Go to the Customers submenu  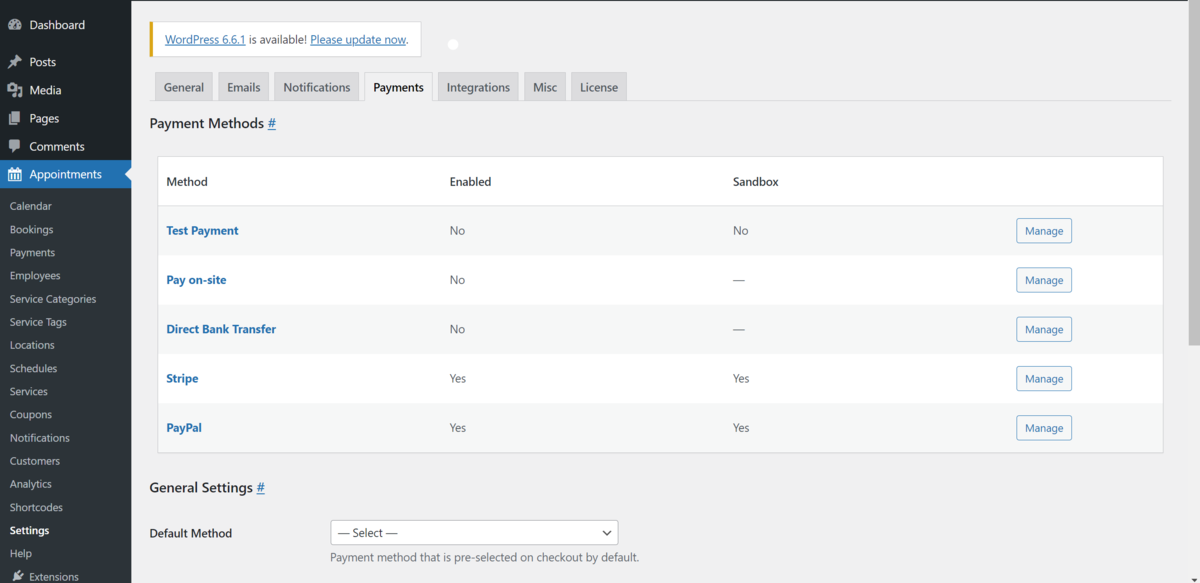(35, 461)
